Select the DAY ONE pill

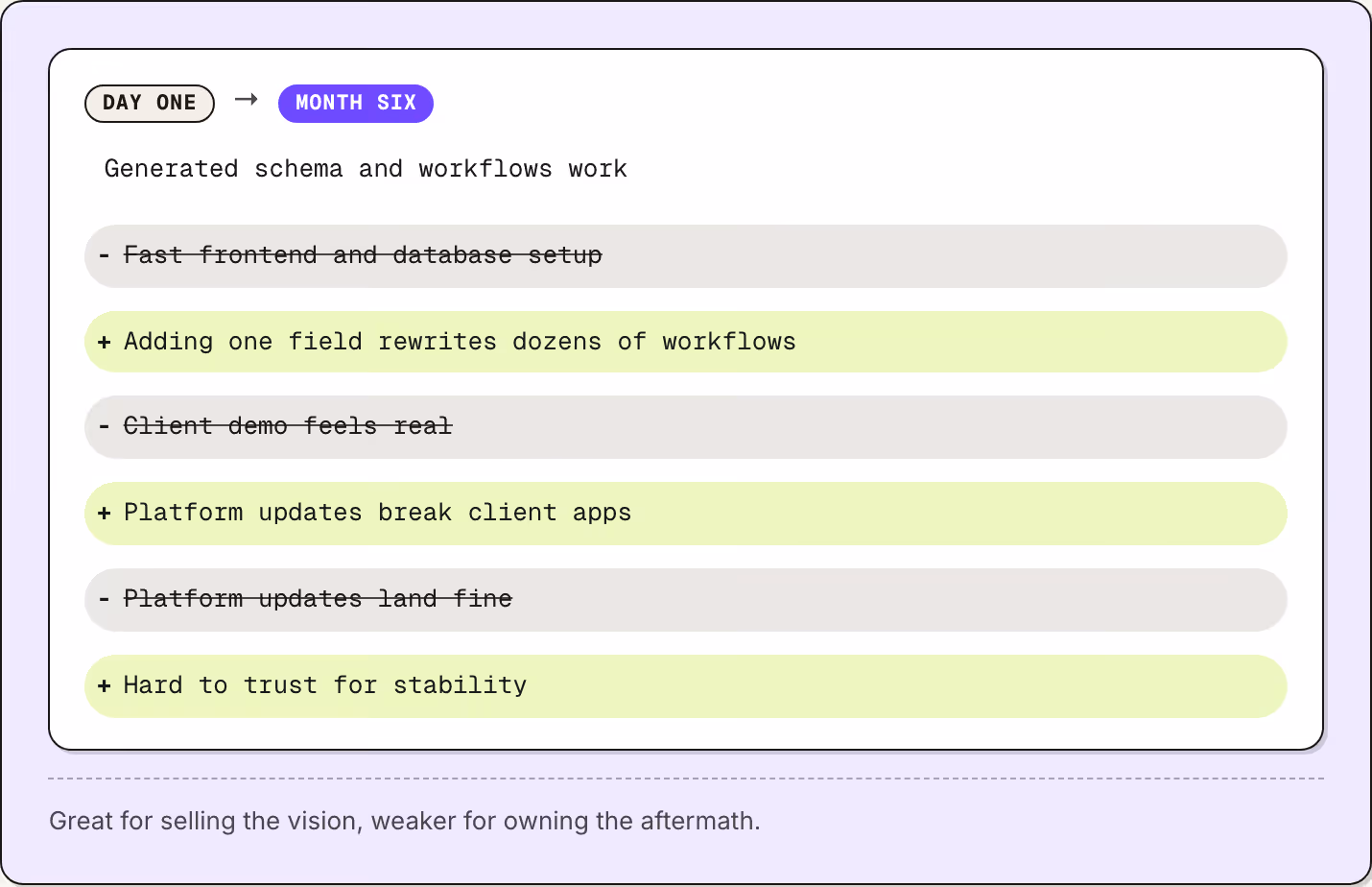point(150,104)
